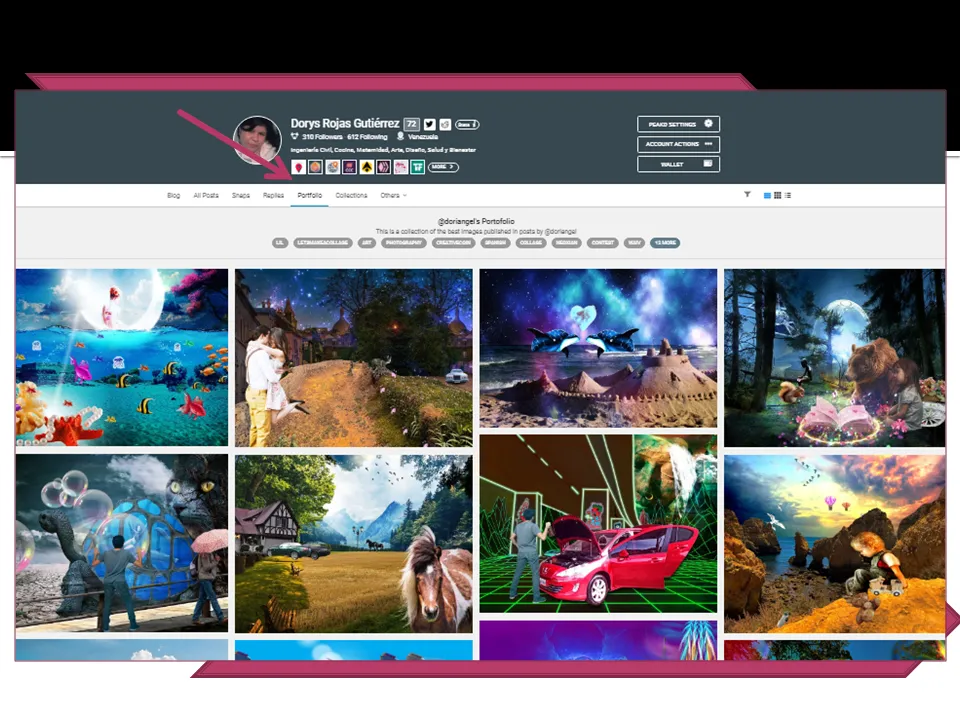Filter by the NEOXIAN tag
The width and height of the screenshot is (960, 720).
pos(567,243)
